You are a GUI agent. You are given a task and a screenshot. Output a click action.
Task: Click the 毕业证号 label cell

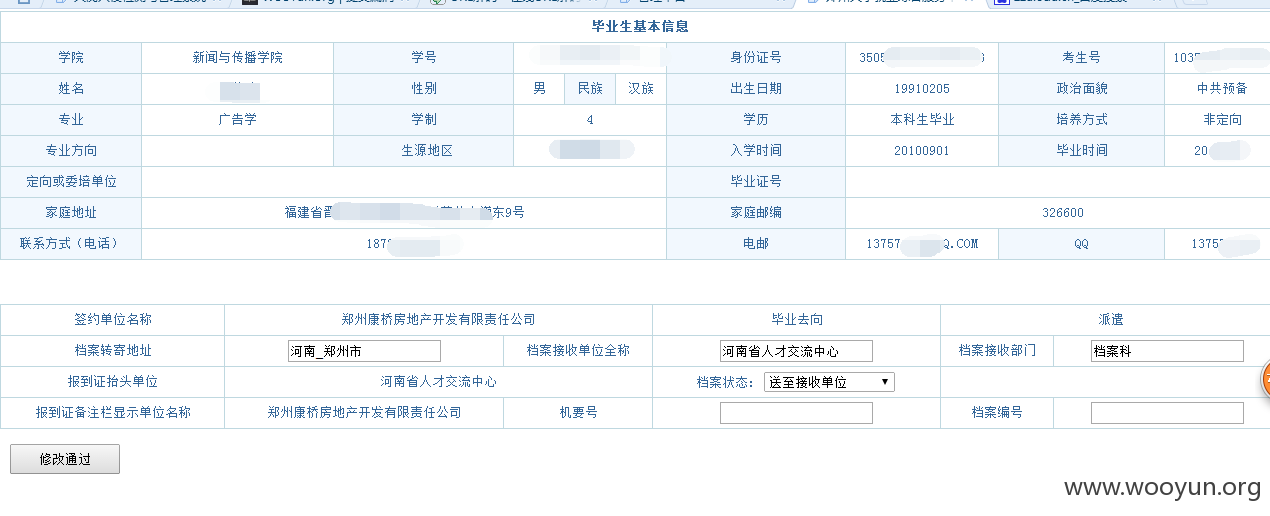pyautogui.click(x=756, y=182)
